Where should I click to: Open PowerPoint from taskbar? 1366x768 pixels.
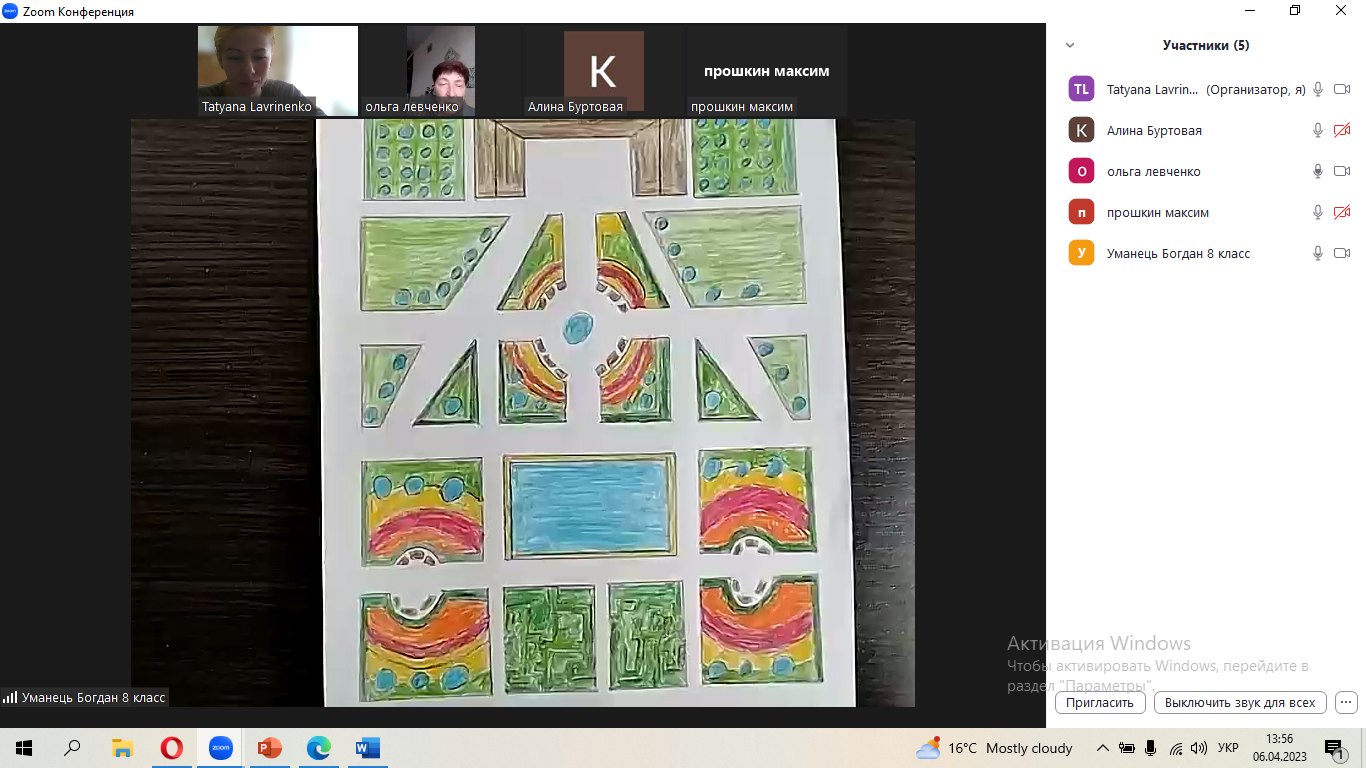(269, 748)
